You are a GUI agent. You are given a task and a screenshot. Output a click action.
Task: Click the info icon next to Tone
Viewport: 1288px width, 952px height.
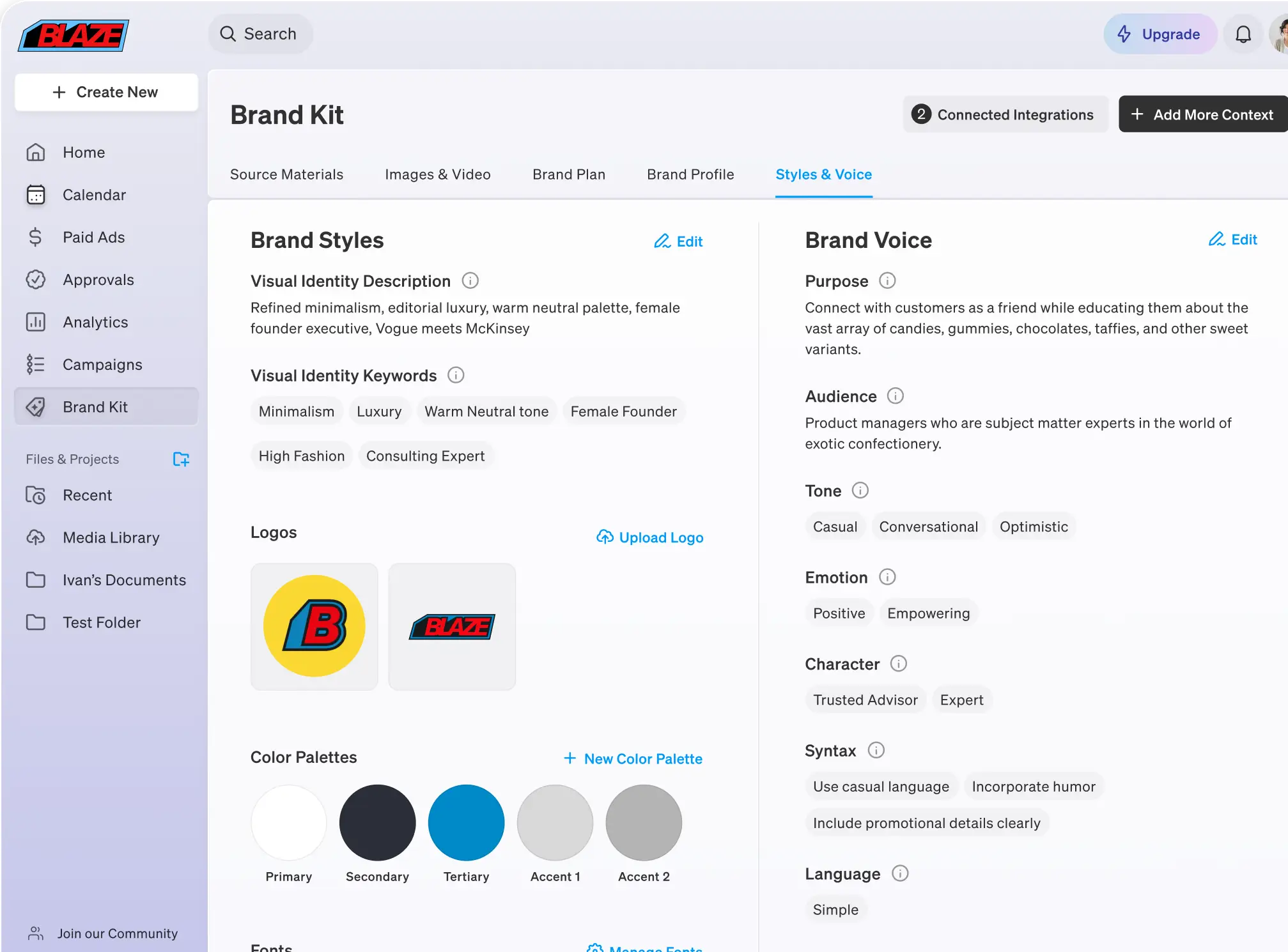pyautogui.click(x=860, y=491)
